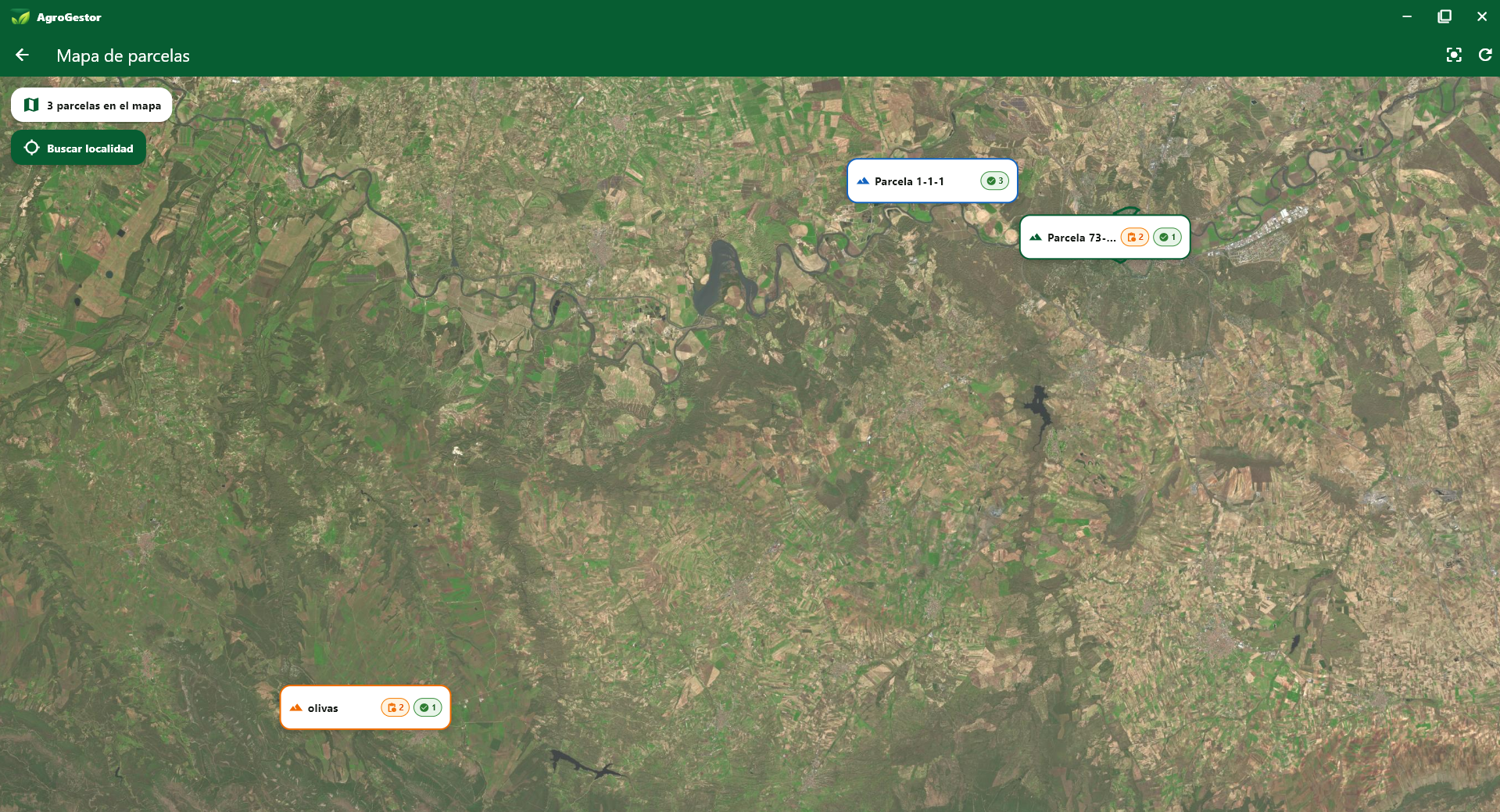The width and height of the screenshot is (1500, 812).
Task: Click the green completed badge on Parcela 1-1-1
Action: pos(995,181)
